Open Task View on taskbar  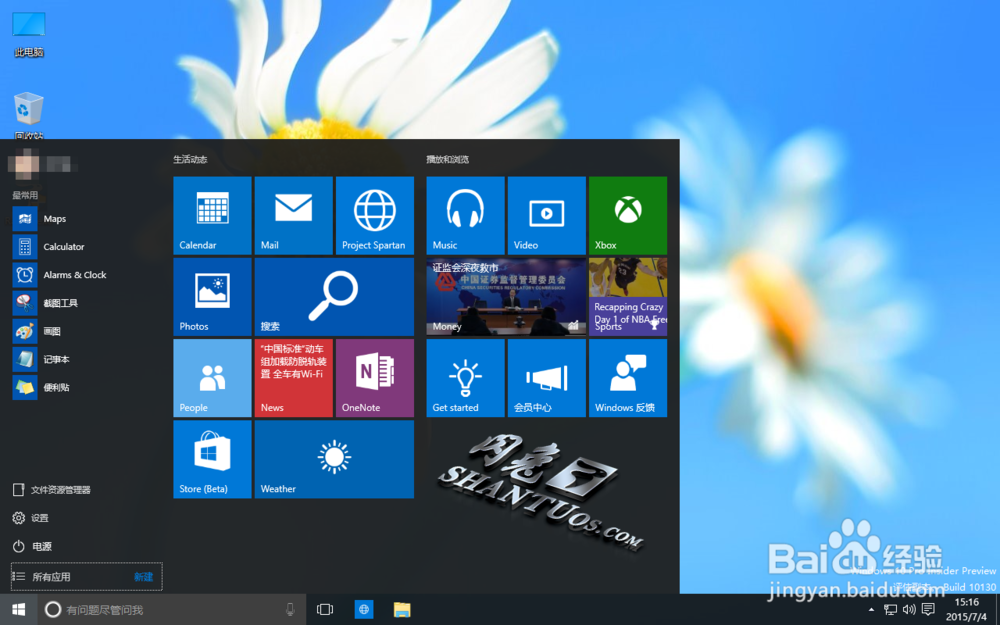click(325, 610)
